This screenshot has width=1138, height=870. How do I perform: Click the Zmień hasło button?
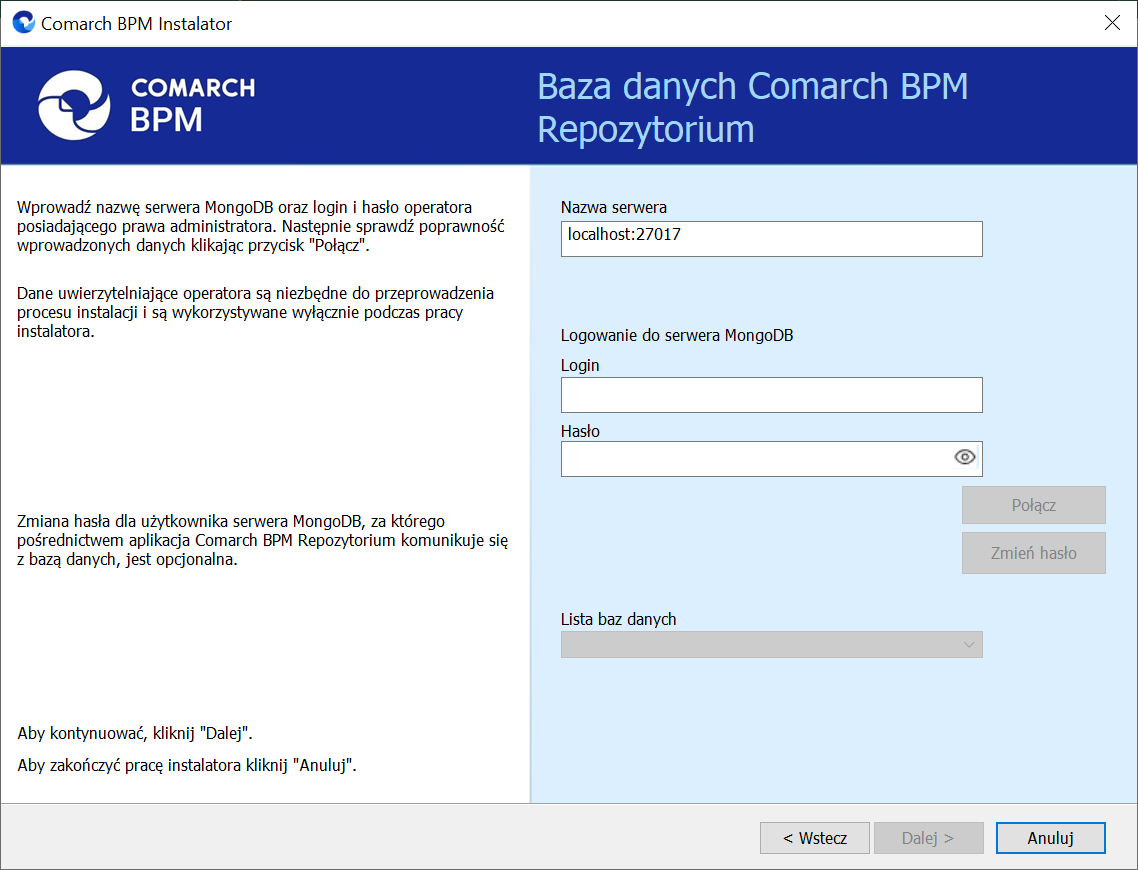[x=1033, y=553]
